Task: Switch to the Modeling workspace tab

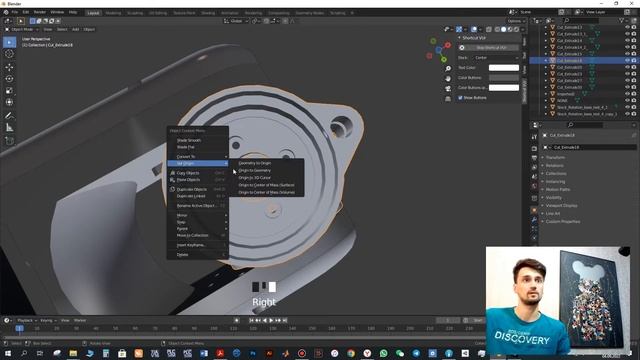Action: [113, 13]
